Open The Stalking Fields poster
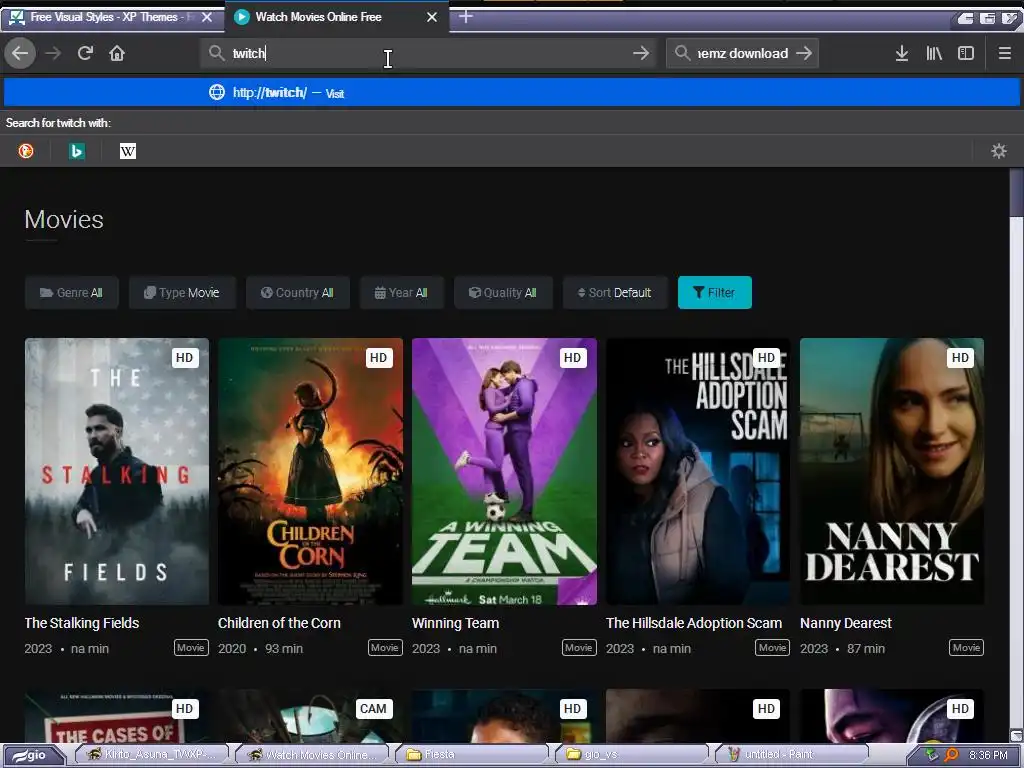1024x768 pixels. (117, 471)
